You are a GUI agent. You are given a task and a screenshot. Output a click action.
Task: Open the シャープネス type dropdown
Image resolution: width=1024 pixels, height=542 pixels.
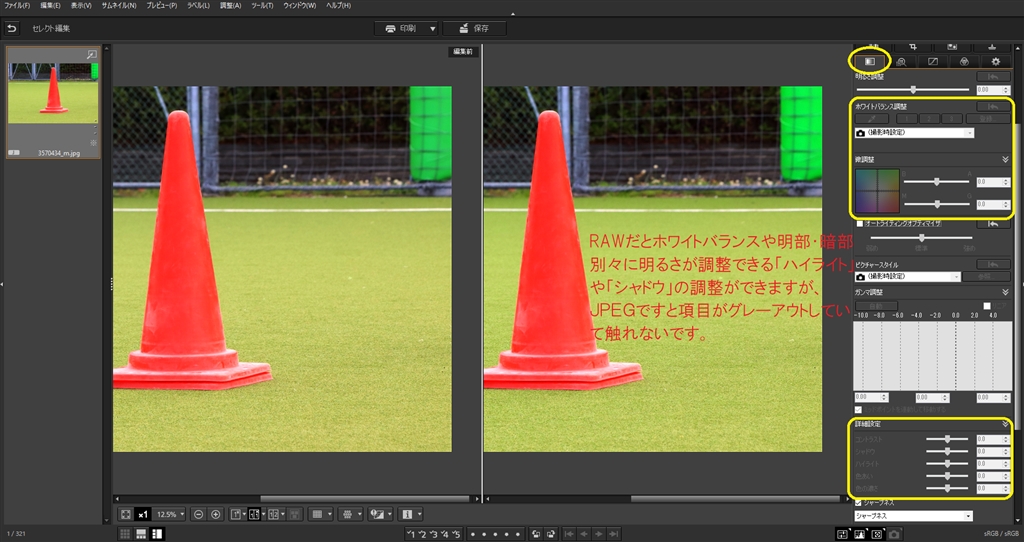tap(912, 516)
